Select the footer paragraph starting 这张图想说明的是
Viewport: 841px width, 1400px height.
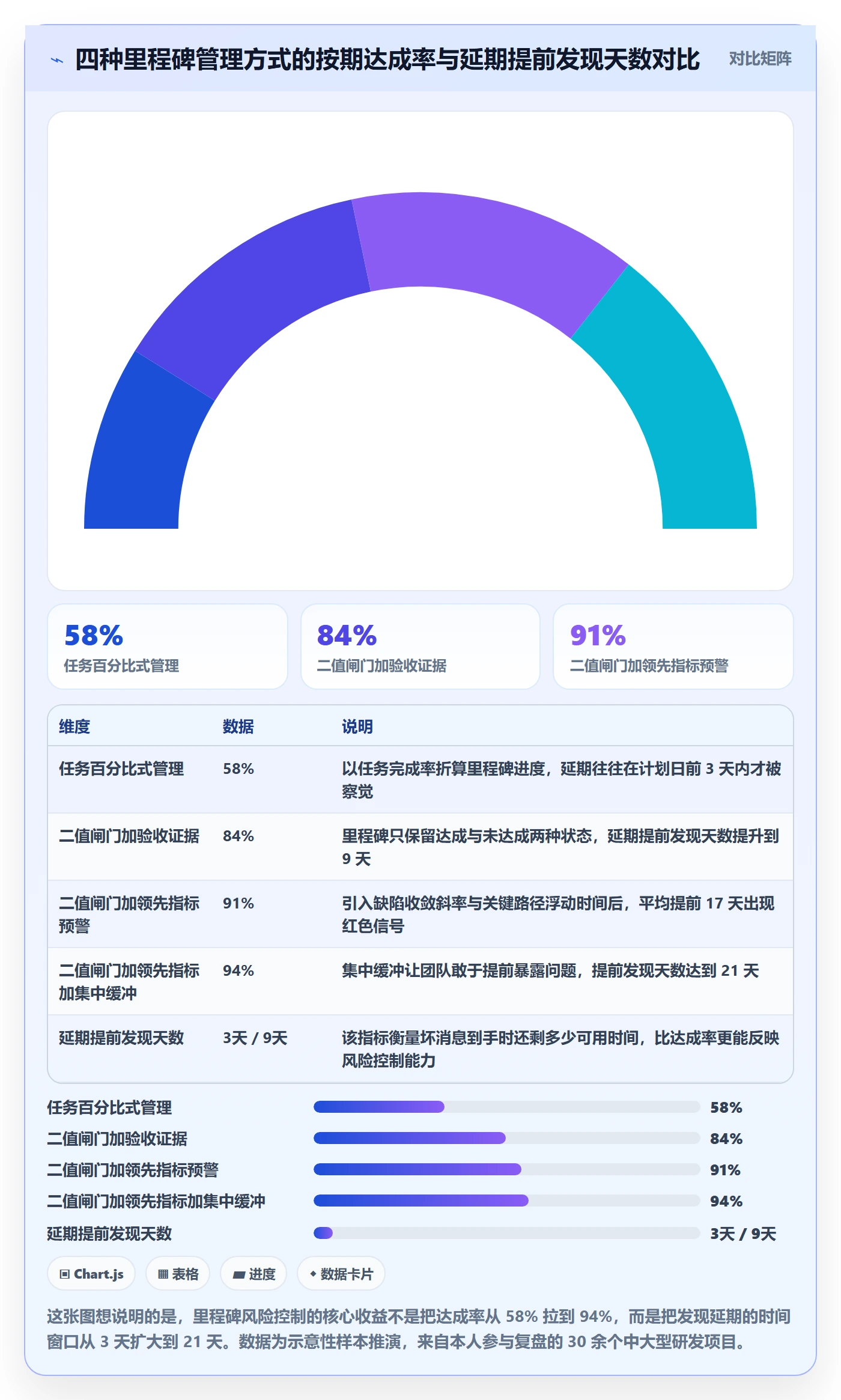pyautogui.click(x=419, y=1328)
